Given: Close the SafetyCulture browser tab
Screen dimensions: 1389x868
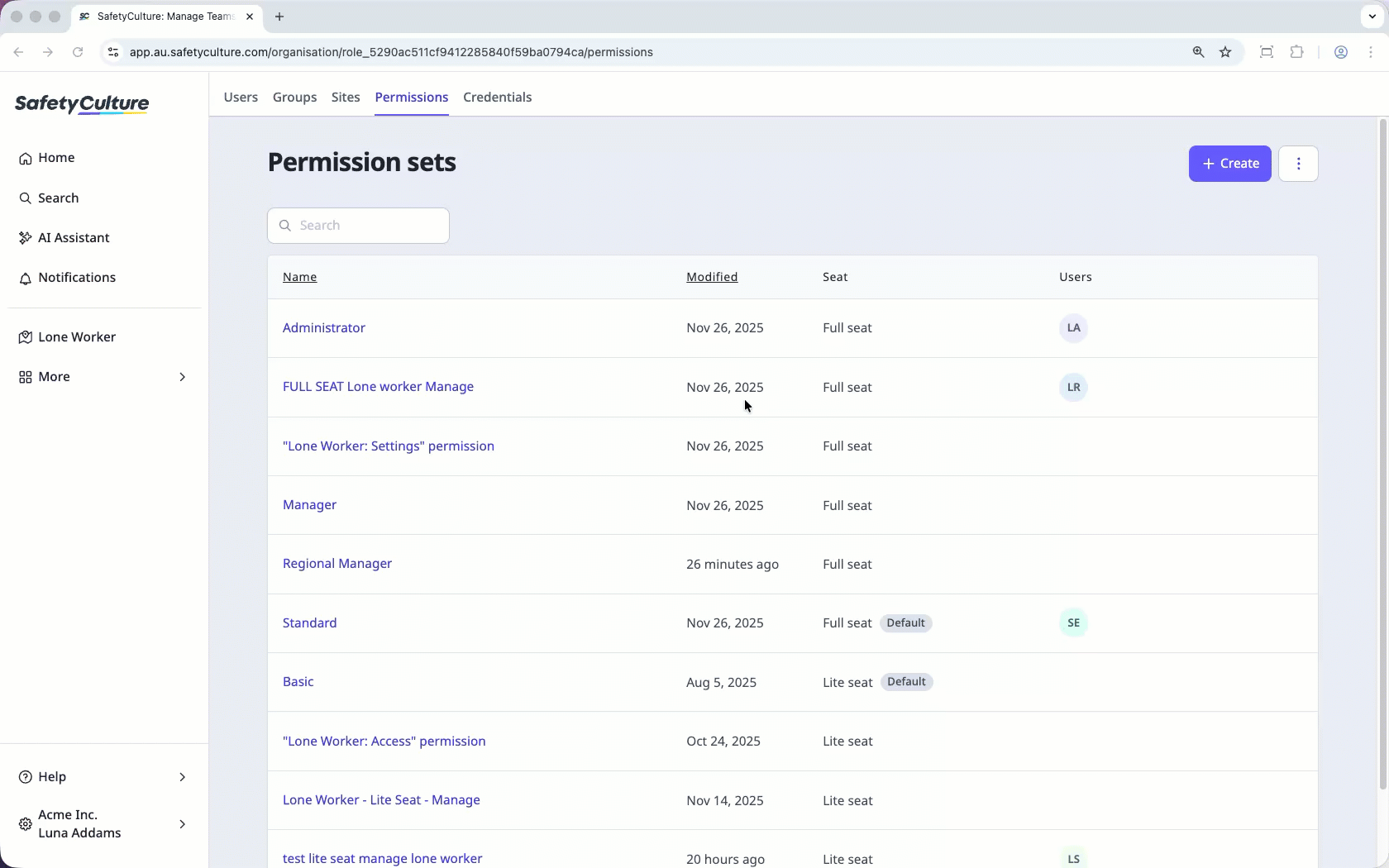Looking at the screenshot, I should pyautogui.click(x=250, y=17).
